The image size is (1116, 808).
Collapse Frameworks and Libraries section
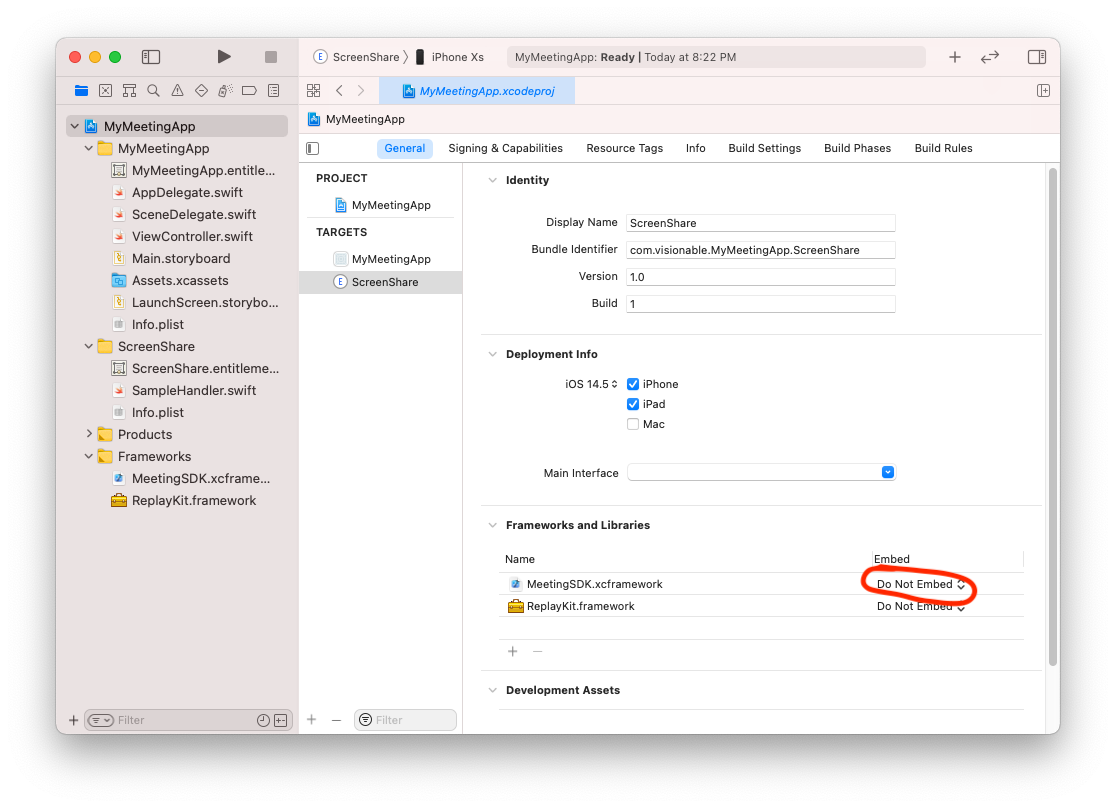click(x=492, y=525)
